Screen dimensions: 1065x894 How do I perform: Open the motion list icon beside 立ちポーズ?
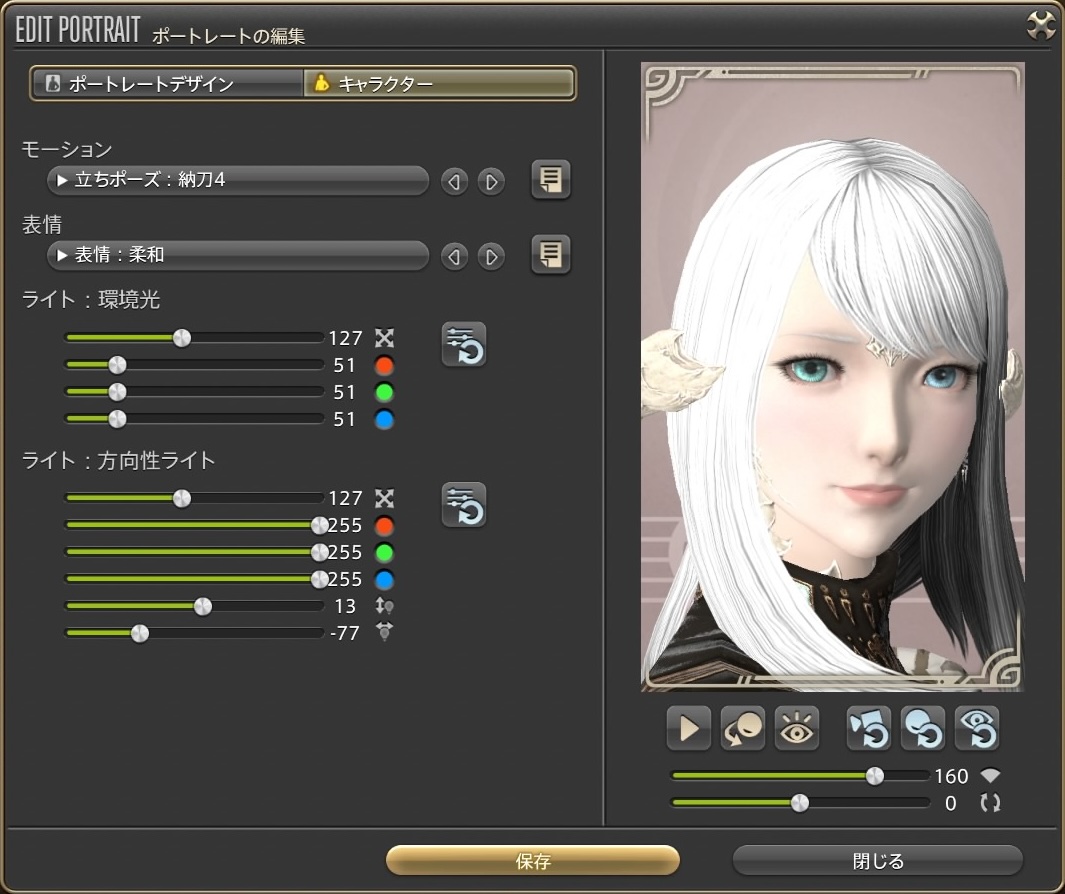tap(550, 180)
